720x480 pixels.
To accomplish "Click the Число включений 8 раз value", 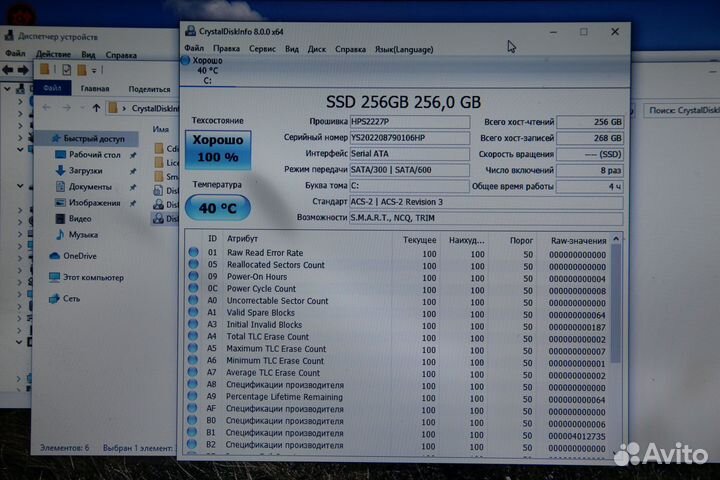I will [590, 170].
